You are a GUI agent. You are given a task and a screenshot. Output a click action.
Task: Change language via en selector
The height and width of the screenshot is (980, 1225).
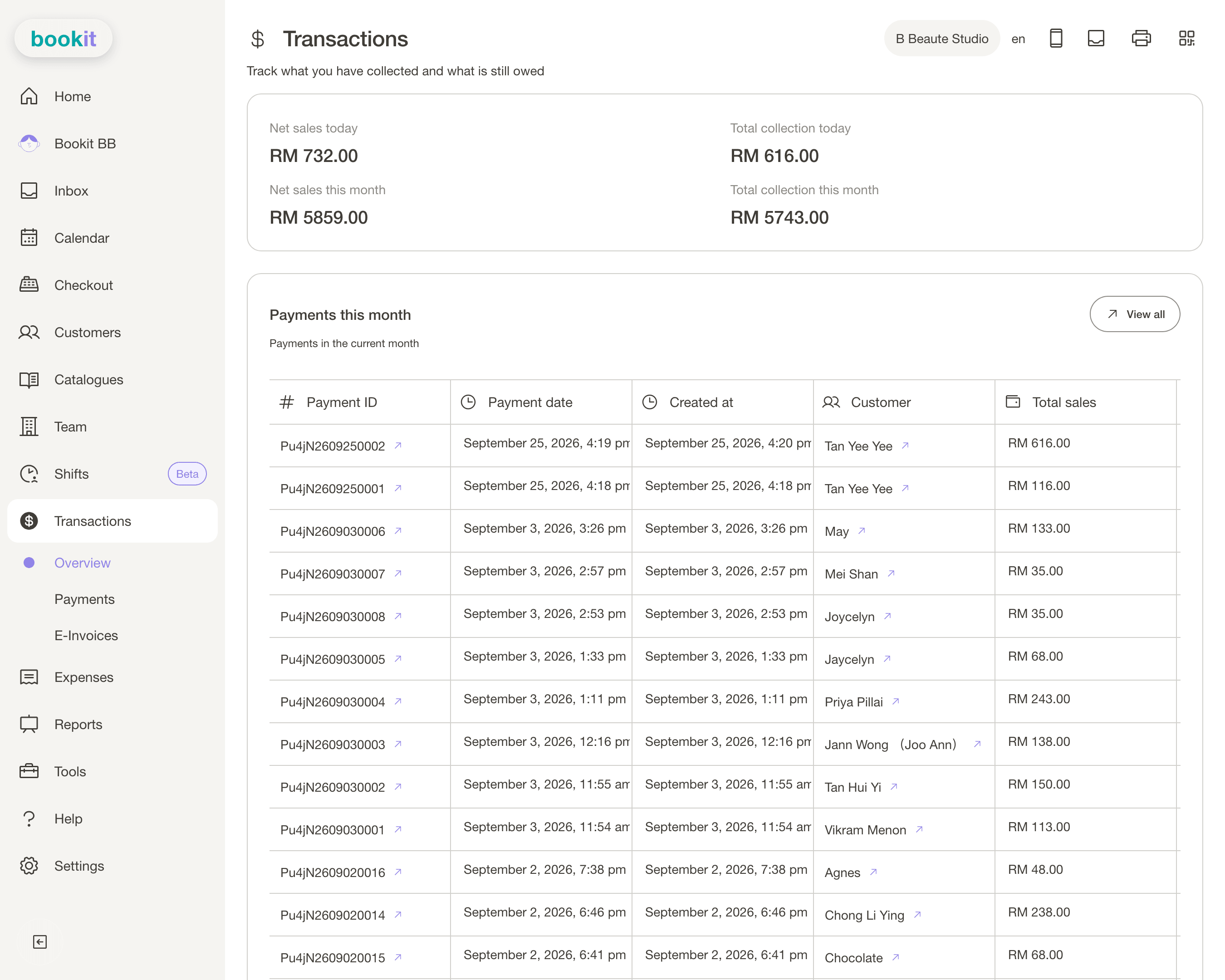tap(1018, 39)
